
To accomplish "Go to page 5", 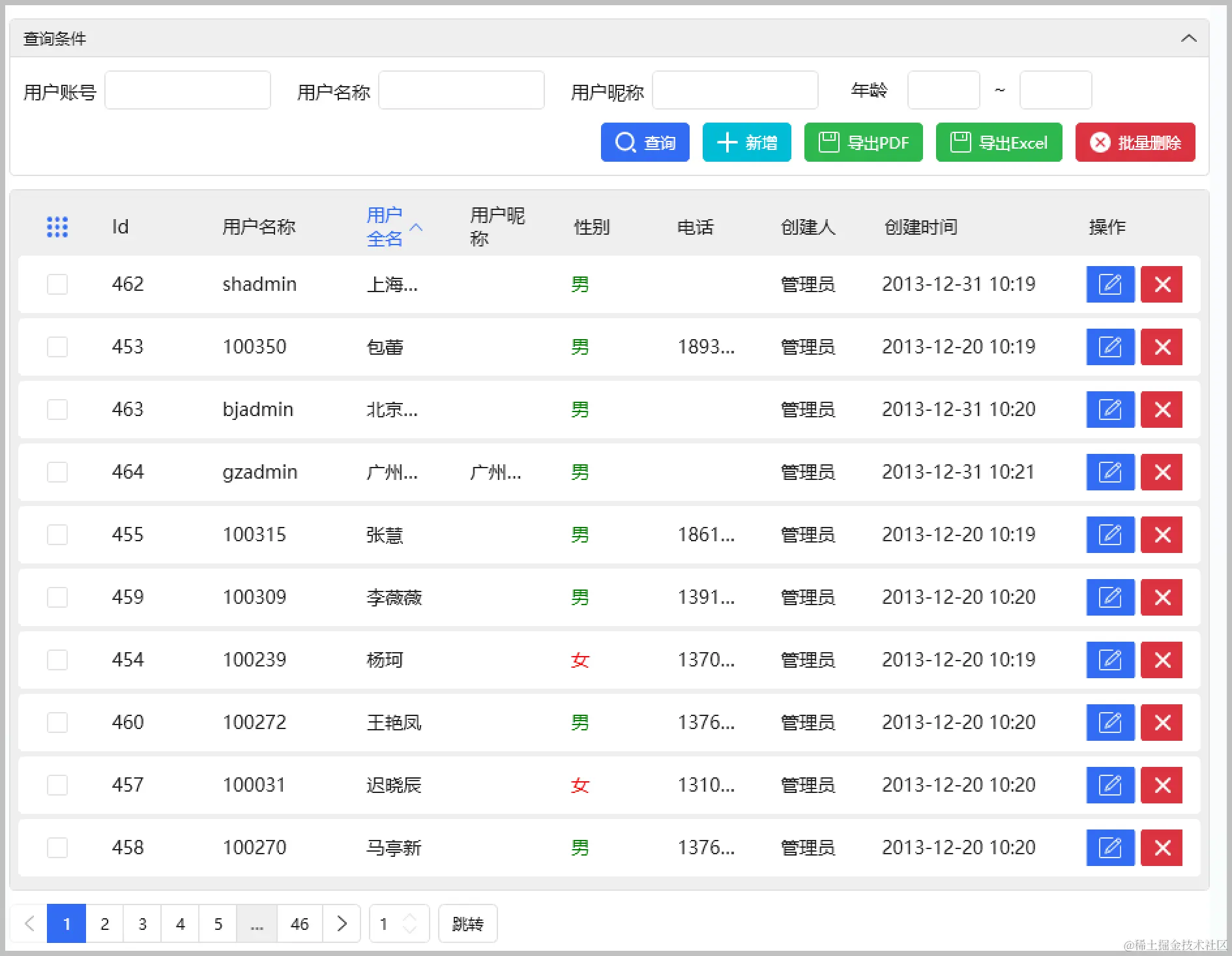I will point(218,923).
